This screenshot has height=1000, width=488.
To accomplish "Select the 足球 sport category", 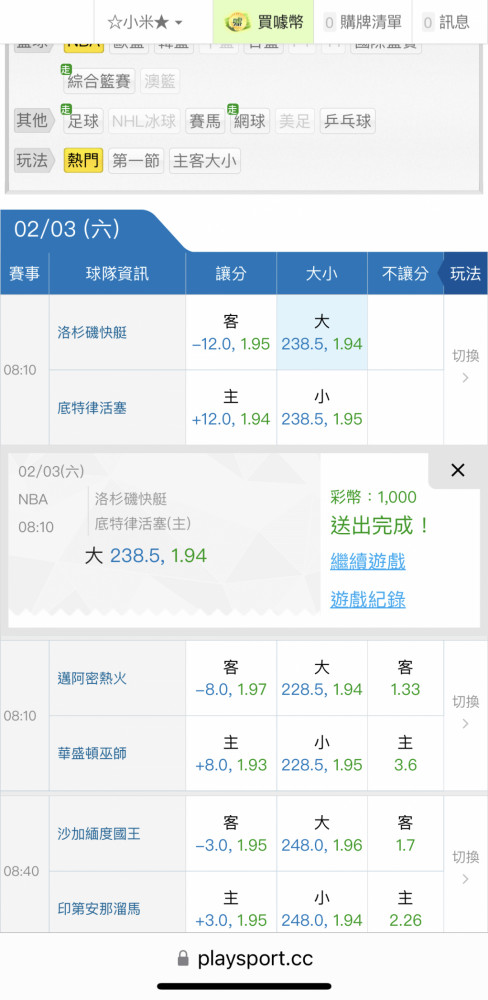I will 84,121.
